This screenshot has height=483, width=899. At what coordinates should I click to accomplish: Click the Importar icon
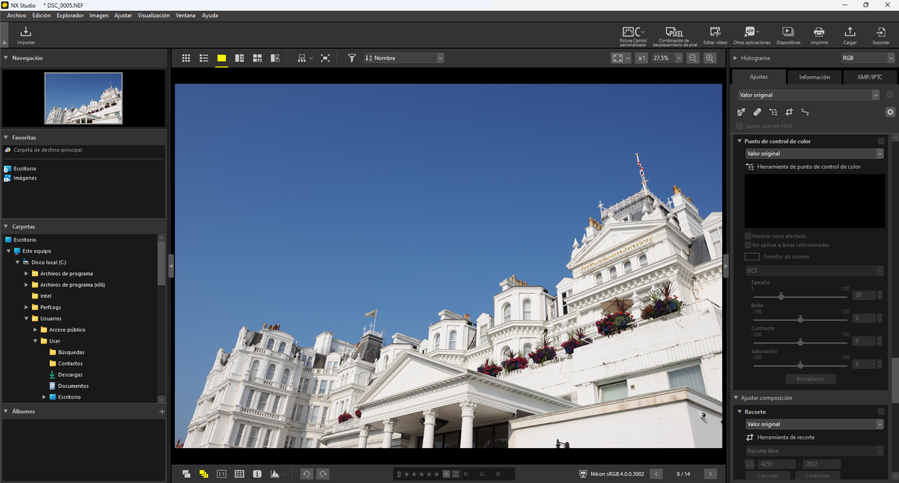[x=26, y=35]
